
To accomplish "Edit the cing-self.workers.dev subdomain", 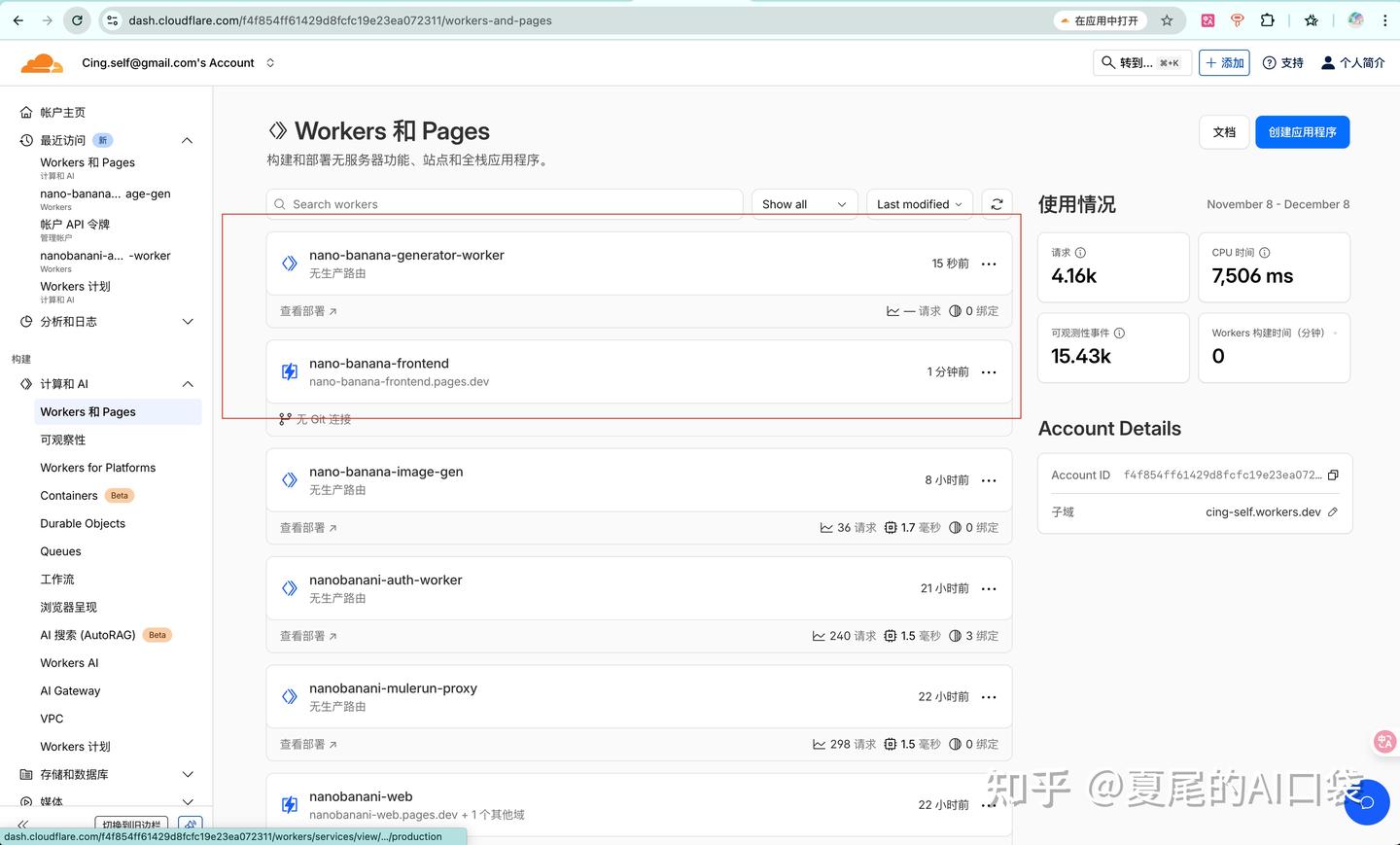I will (1333, 511).
